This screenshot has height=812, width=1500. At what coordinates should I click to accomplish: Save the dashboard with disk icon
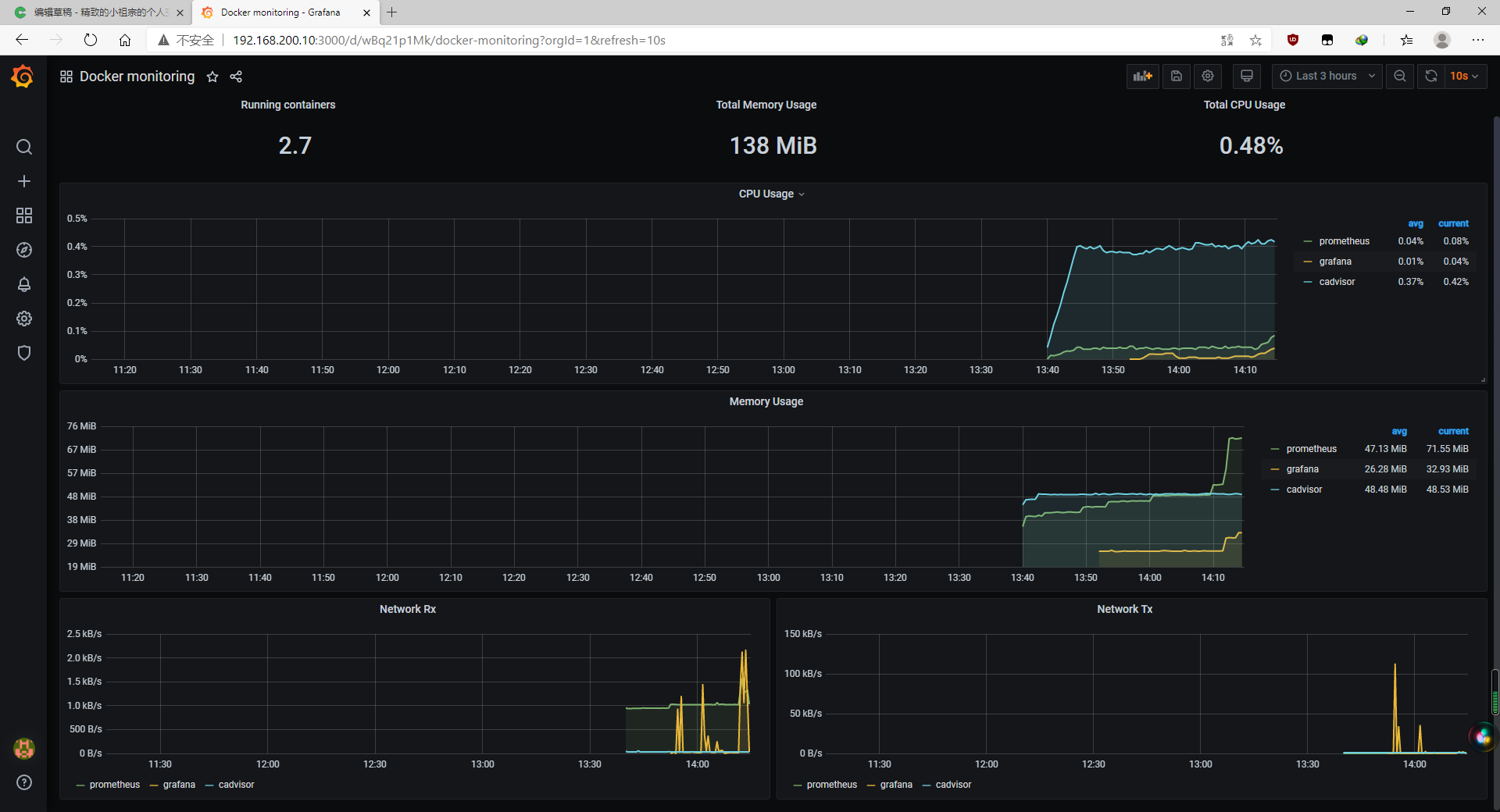pos(1177,76)
